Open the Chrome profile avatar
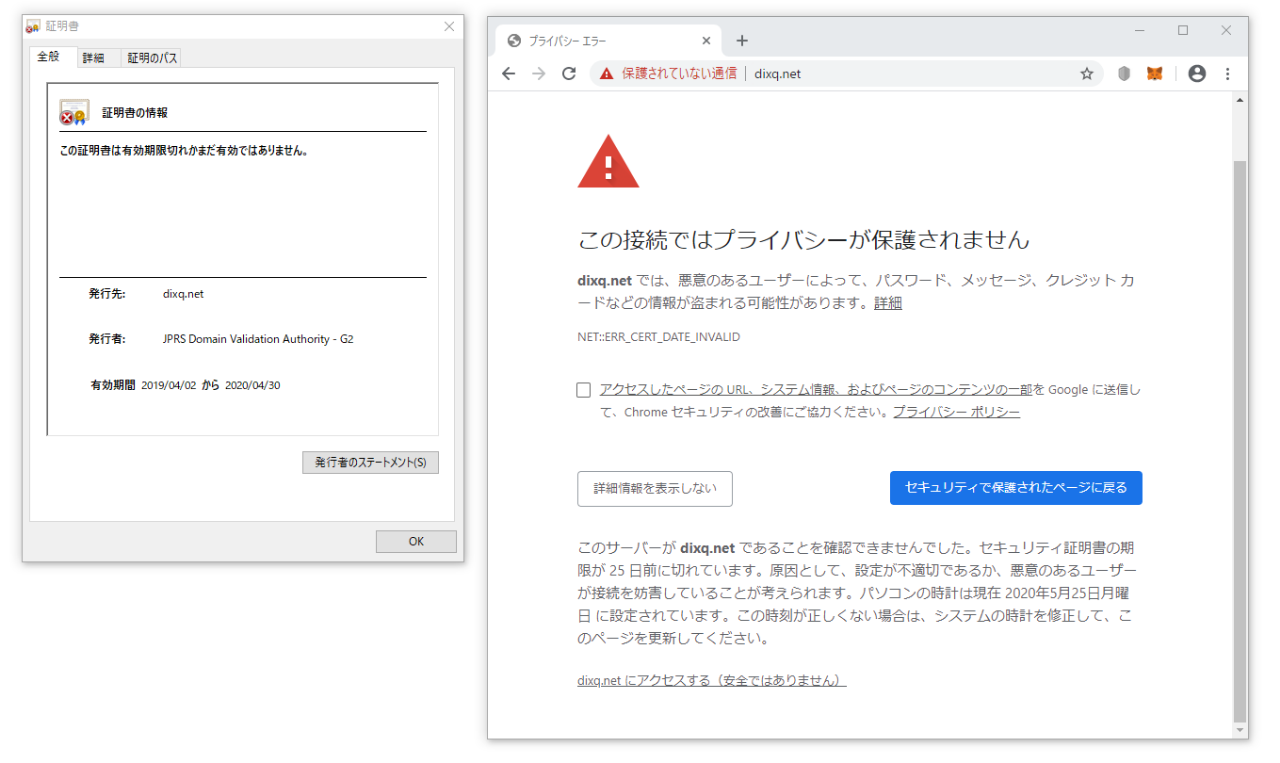 click(1196, 74)
